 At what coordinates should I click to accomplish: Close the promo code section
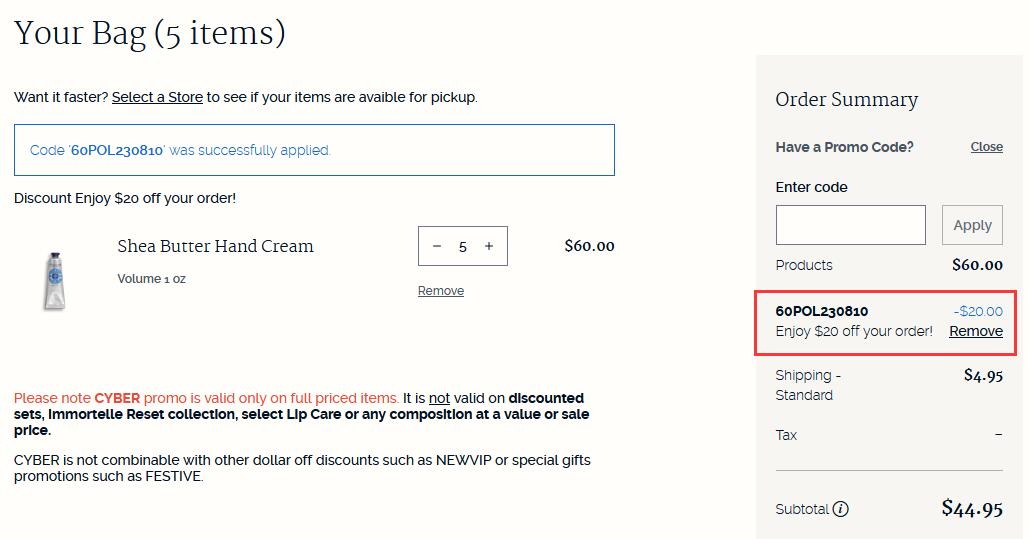pos(986,146)
